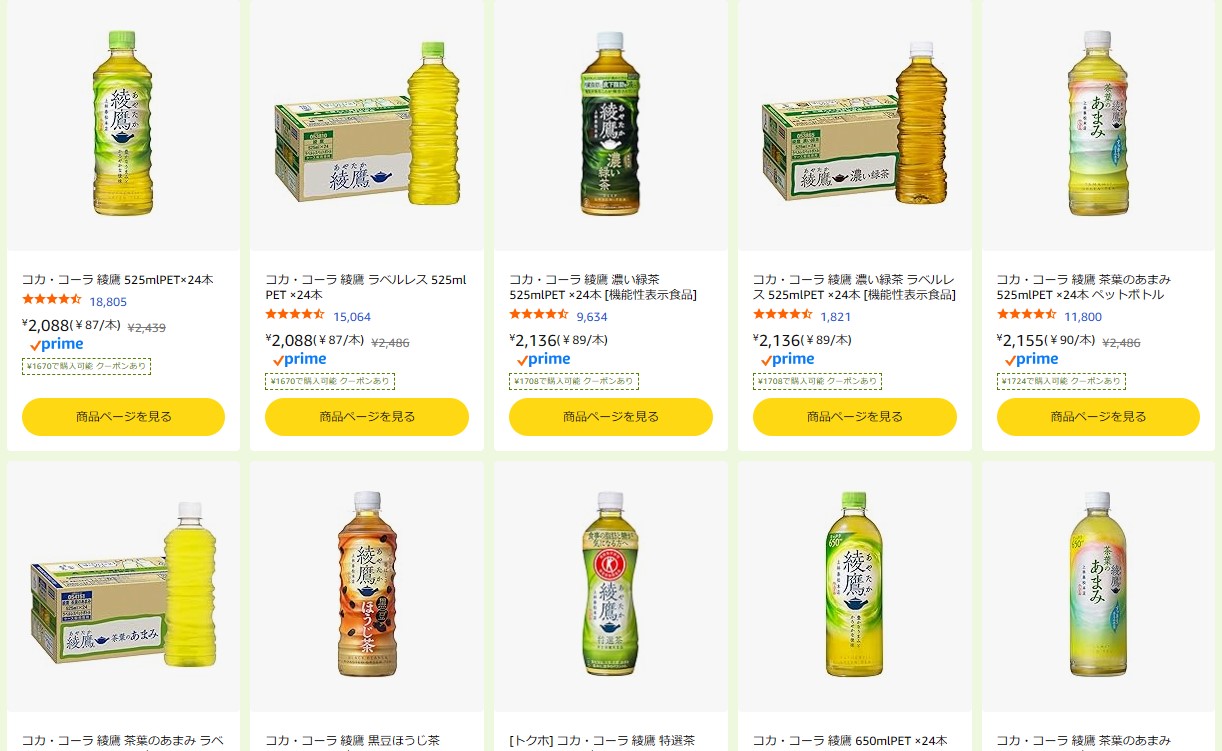
Task: Select the ¥1724 coupon badge for 茶葉のあまみ
Action: coord(1061,382)
